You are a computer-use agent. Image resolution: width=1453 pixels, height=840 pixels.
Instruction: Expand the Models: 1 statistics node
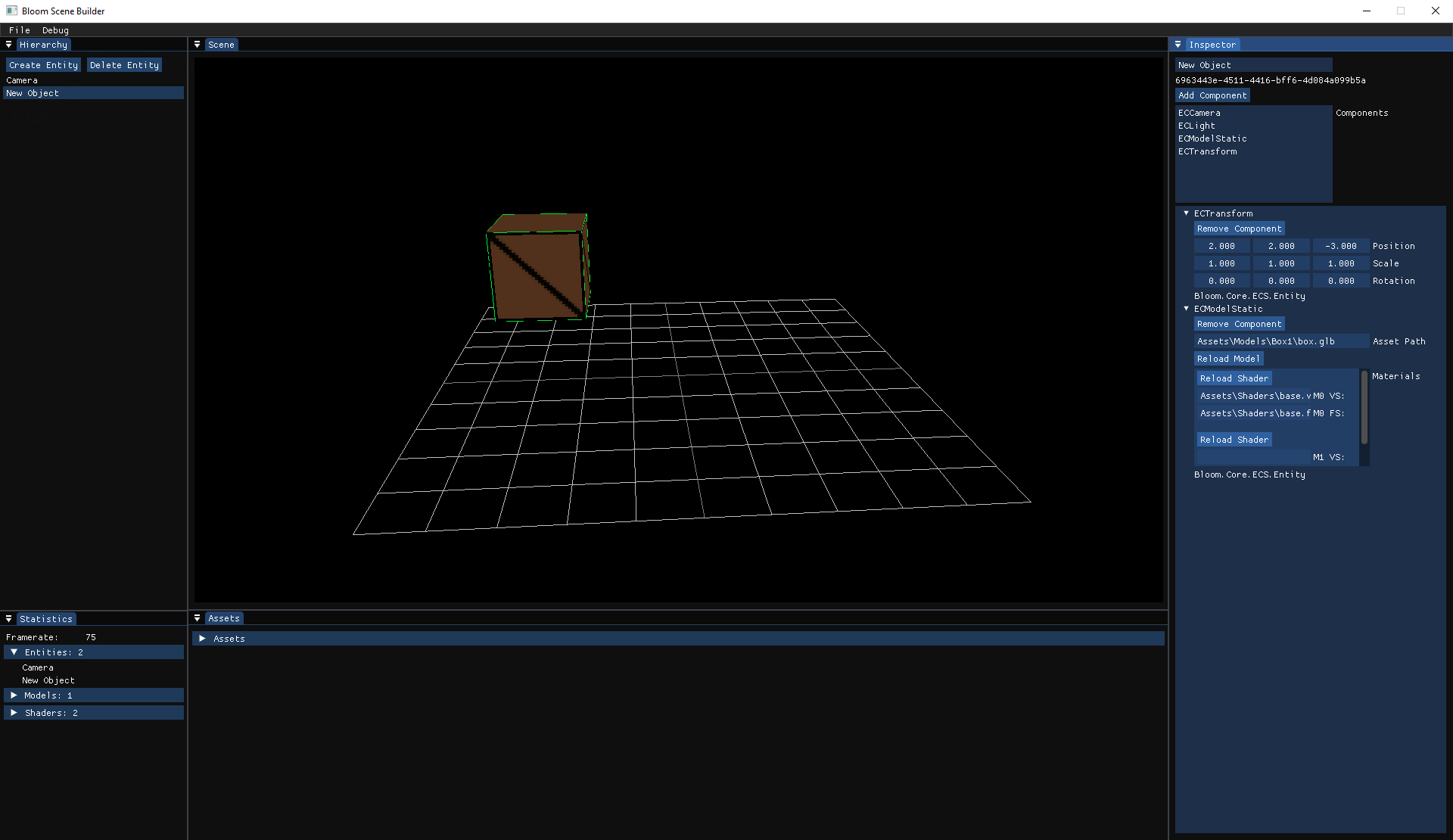tap(14, 695)
